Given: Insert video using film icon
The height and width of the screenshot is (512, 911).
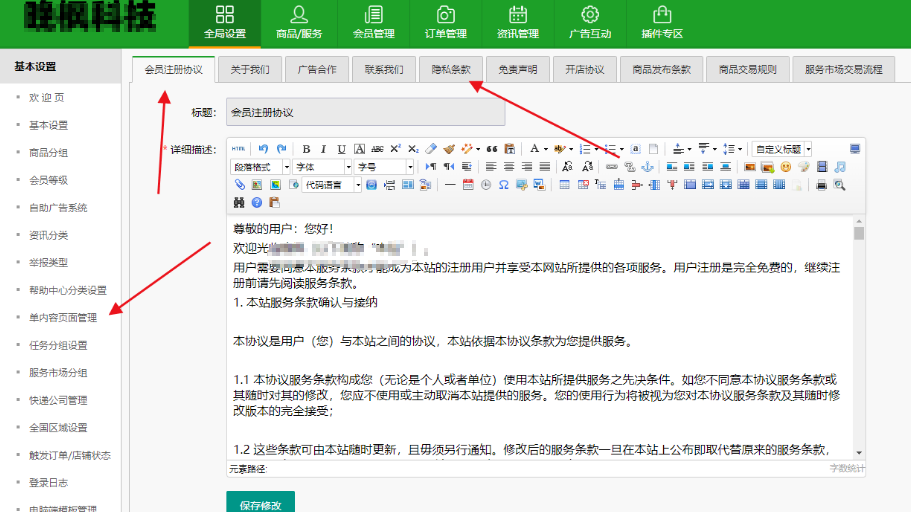Looking at the screenshot, I should click(x=822, y=167).
